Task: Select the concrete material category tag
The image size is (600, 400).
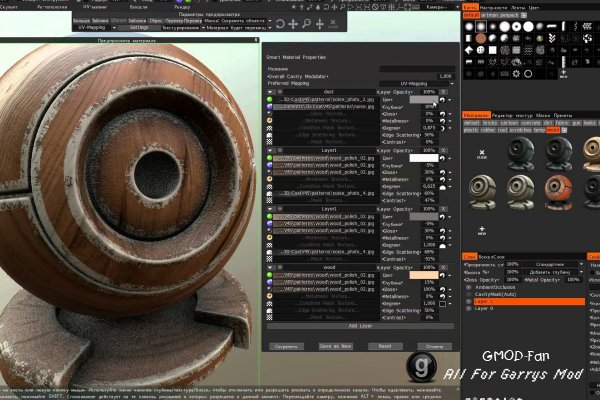Action: click(x=530, y=123)
